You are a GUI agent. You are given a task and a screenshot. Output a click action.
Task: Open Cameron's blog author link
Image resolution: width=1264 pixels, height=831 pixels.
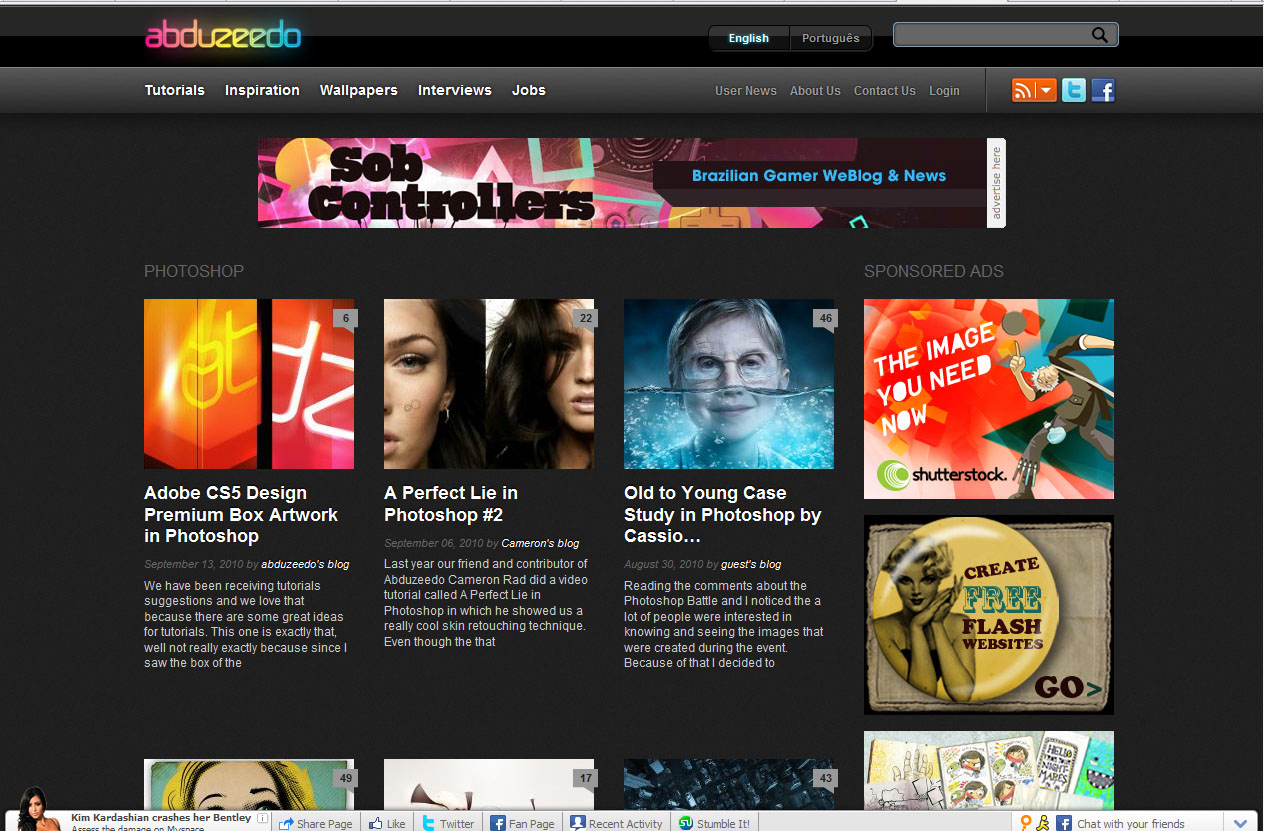(x=540, y=543)
